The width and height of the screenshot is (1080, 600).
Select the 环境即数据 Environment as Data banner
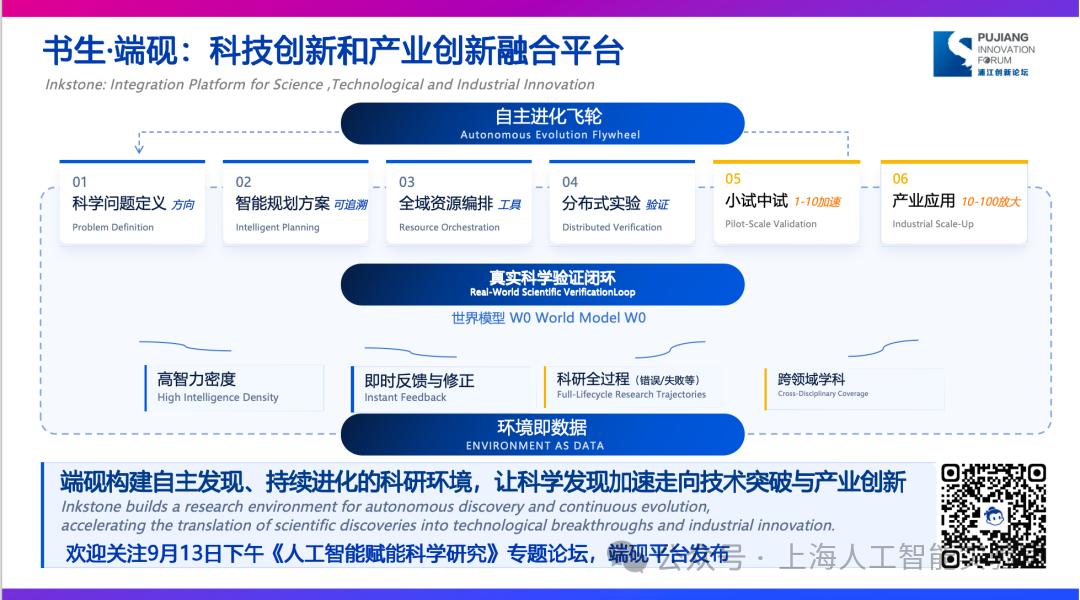[542, 435]
